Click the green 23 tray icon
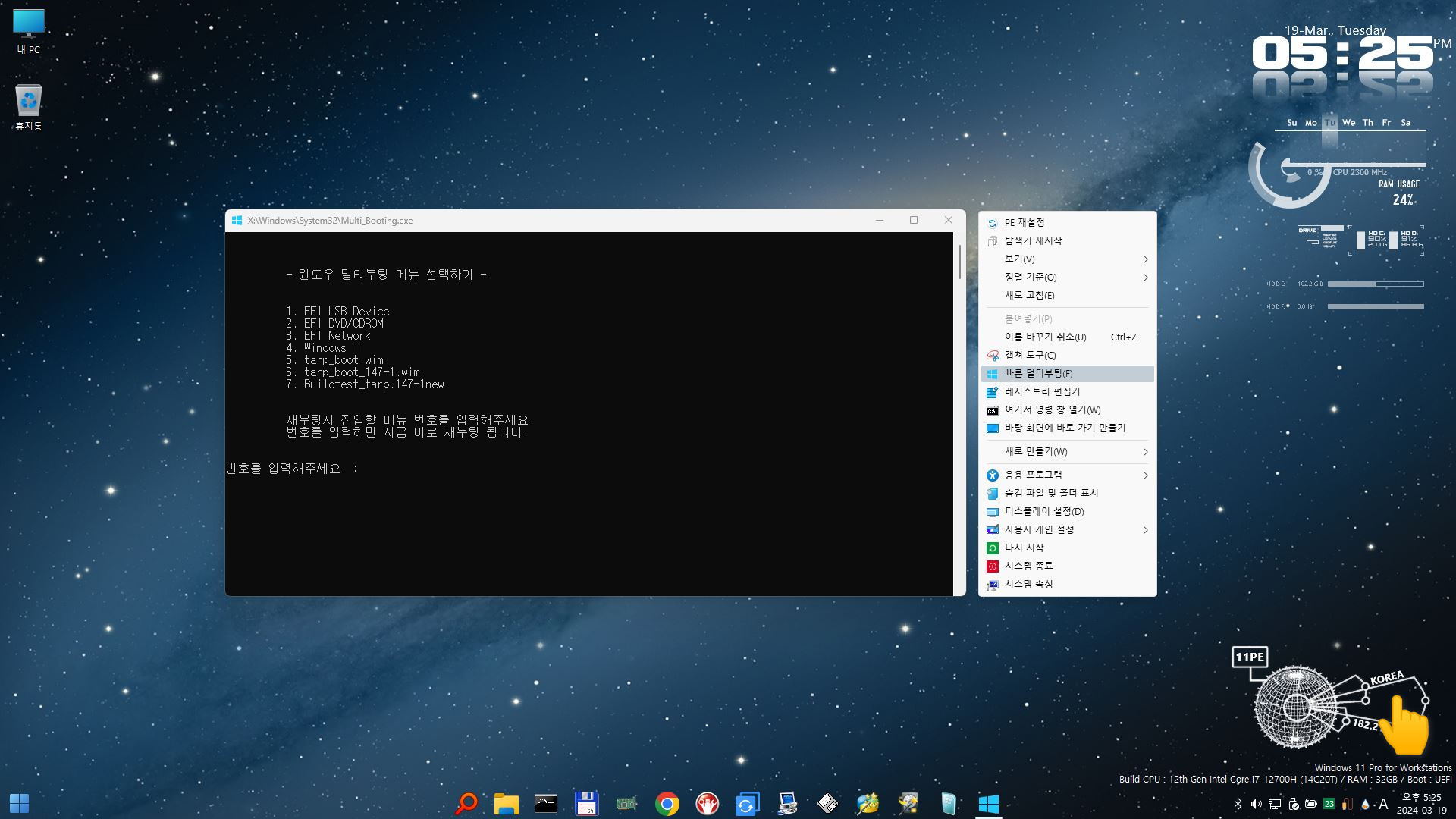 click(1329, 804)
